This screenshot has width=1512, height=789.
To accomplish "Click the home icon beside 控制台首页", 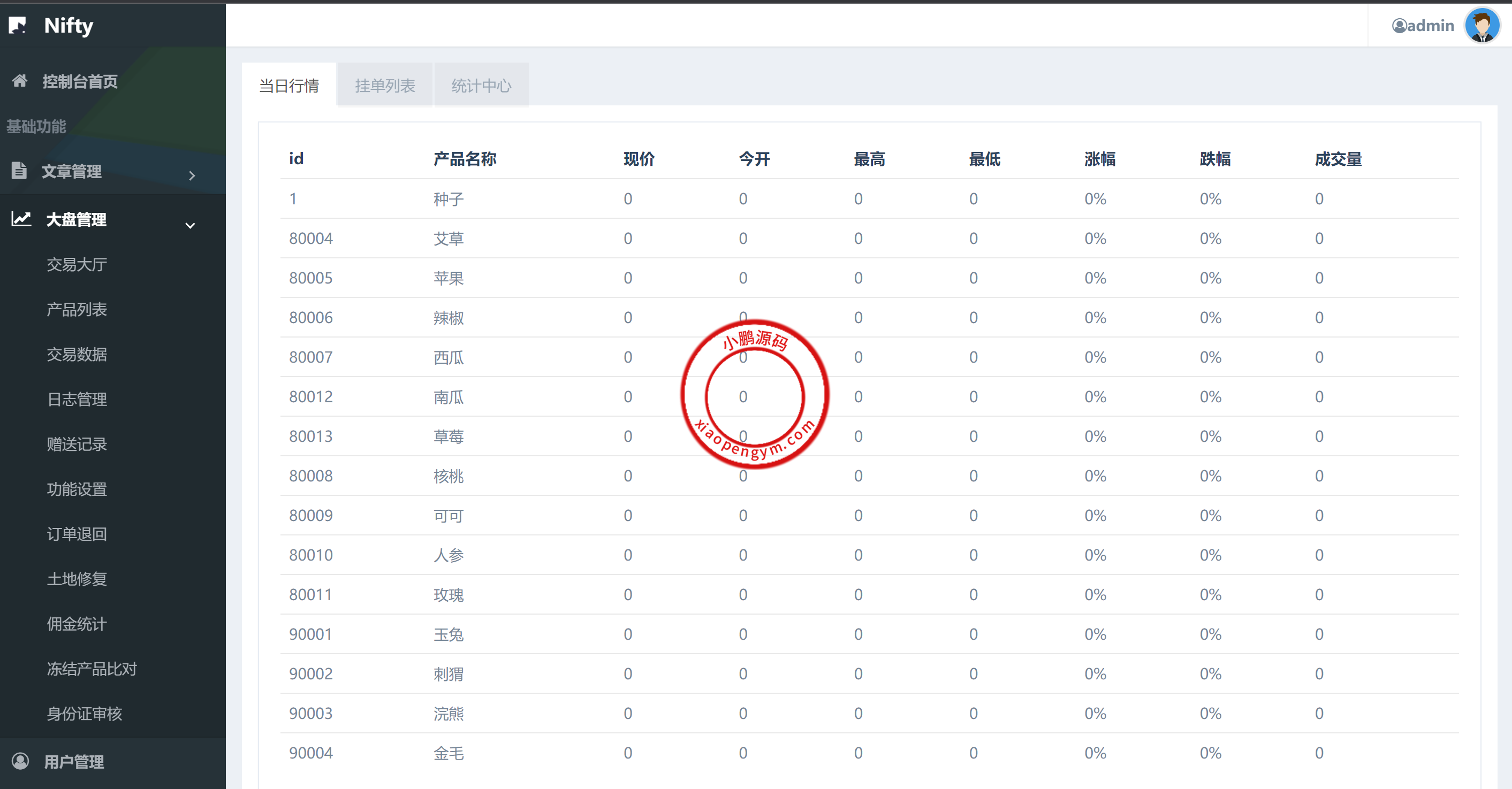I will 20,80.
